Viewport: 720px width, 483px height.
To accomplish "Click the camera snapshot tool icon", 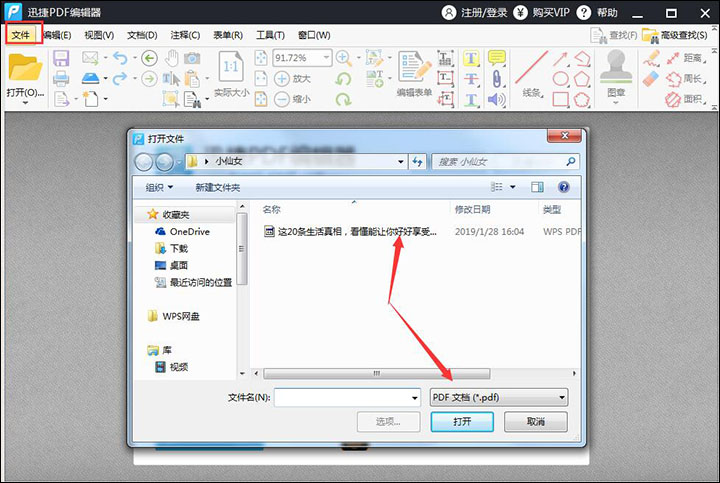I will [x=192, y=59].
